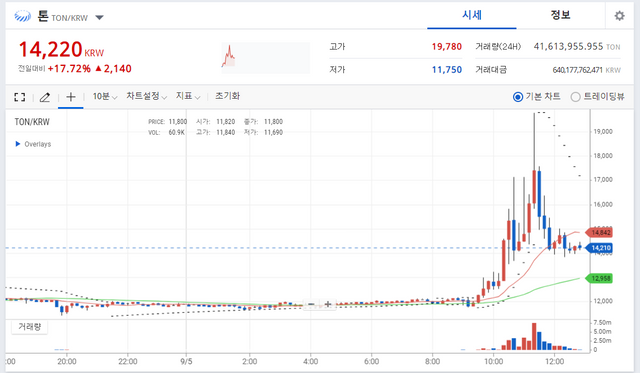The width and height of the screenshot is (640, 373).
Task: Click the 9/5 date axis label
Action: (186, 361)
